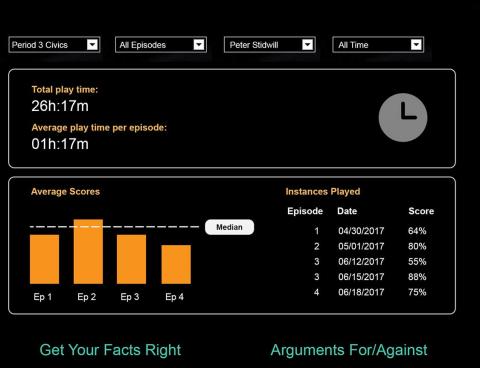Click the arrow on All Episodes dropdown
480x368 pixels.
199,45
